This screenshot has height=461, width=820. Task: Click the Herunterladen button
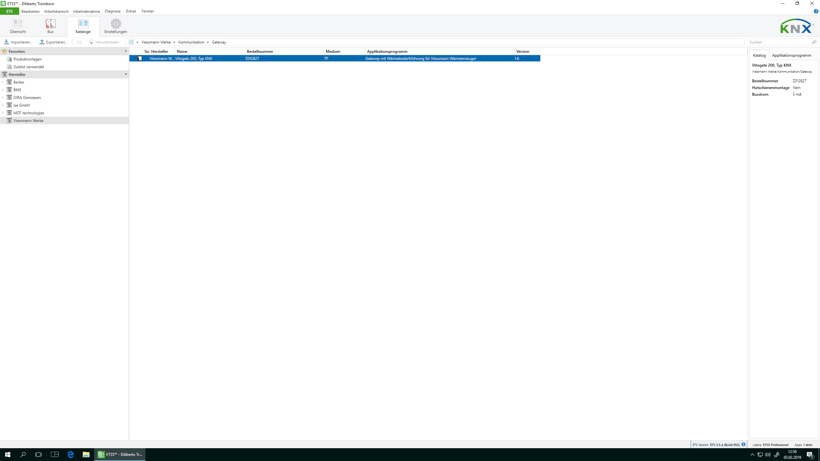(104, 42)
